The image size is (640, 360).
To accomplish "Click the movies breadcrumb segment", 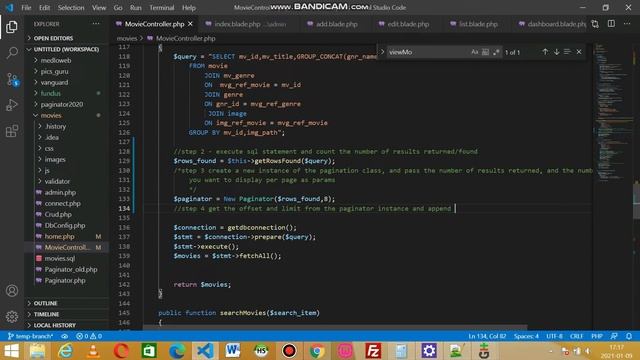I will click(x=127, y=38).
